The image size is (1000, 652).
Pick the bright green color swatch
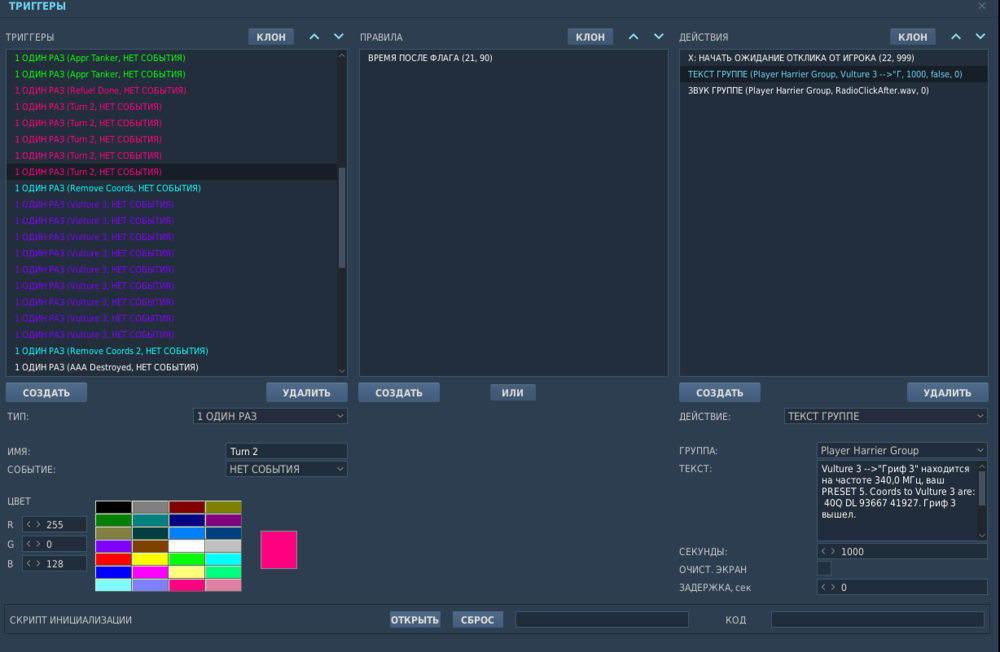[186, 559]
